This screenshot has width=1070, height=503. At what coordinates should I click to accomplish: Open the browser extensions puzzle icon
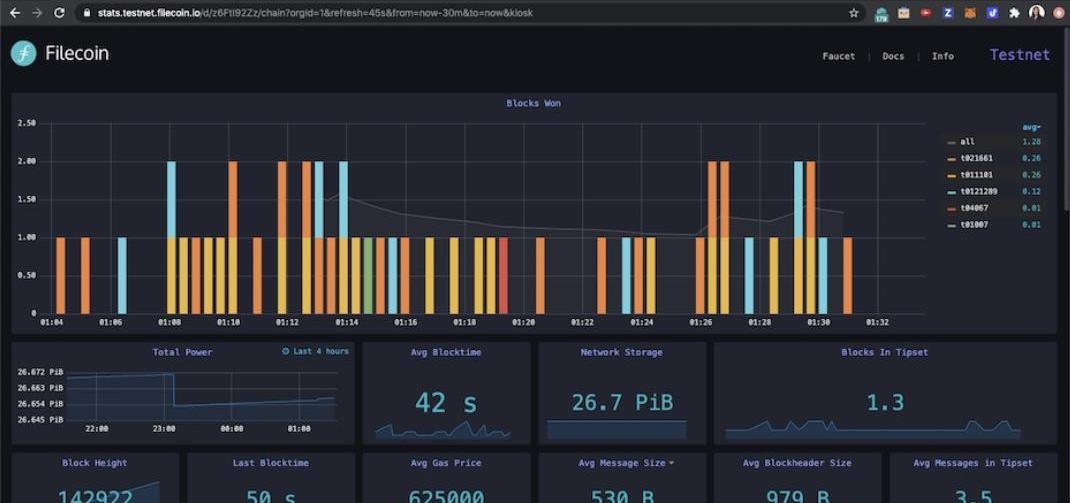coord(1014,13)
